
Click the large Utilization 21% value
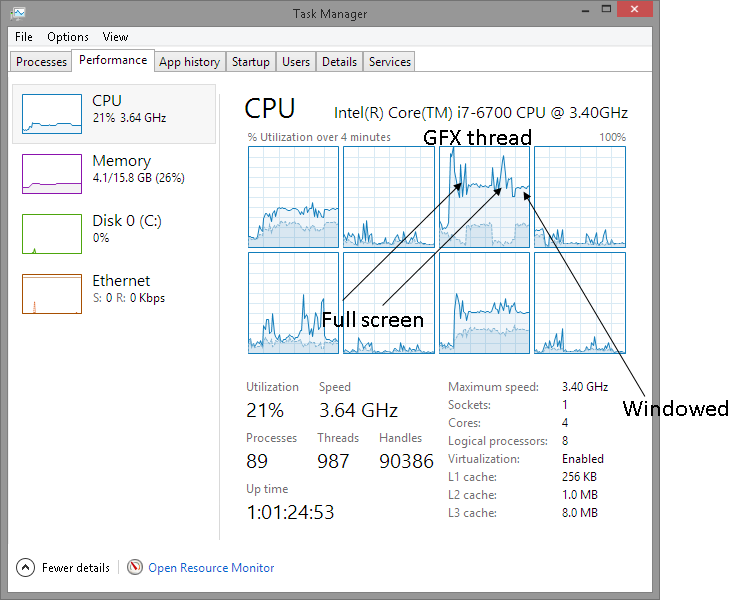(265, 410)
